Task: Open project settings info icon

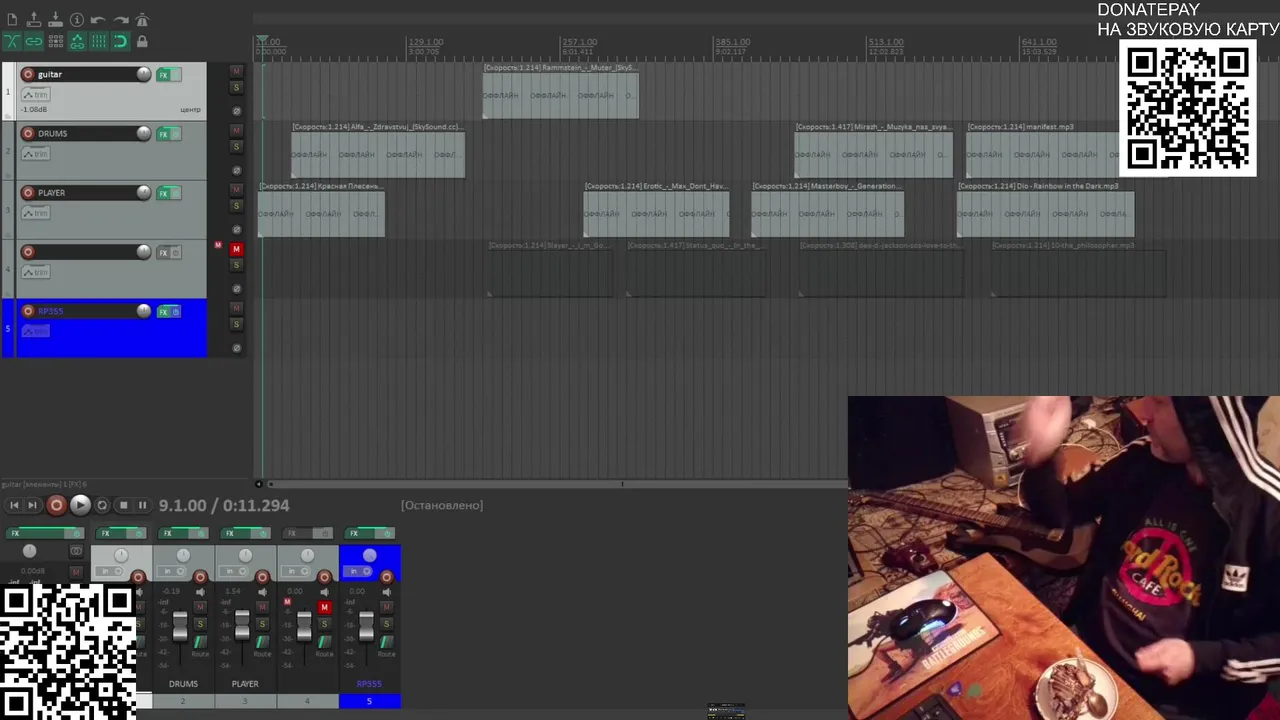Action: [77, 20]
